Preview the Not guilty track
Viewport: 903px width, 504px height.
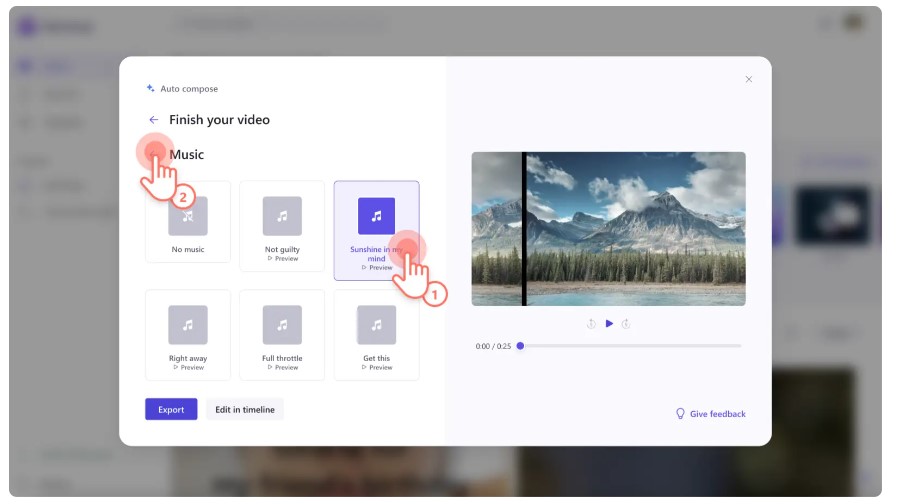pos(283,259)
